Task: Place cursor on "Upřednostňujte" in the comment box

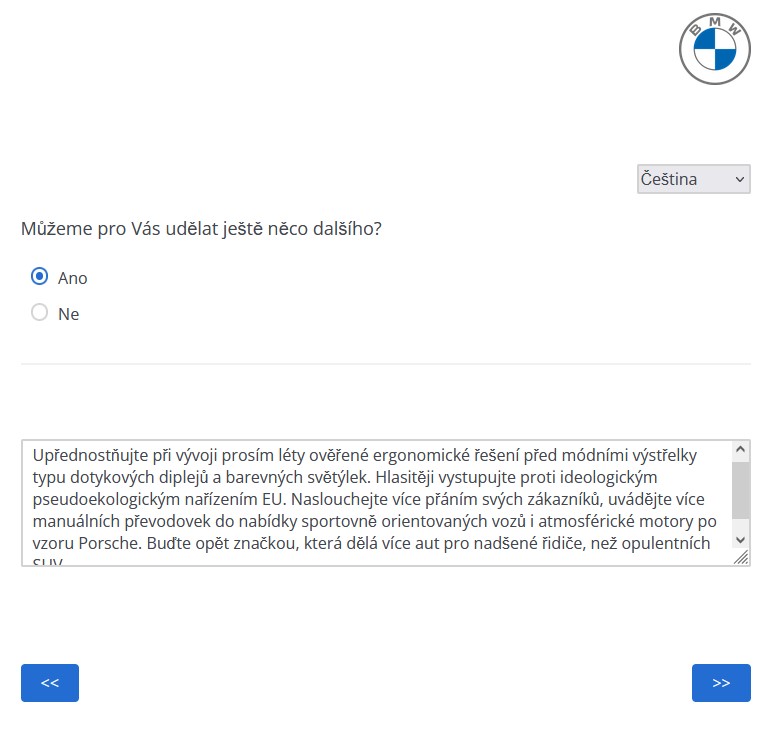Action: (84, 454)
